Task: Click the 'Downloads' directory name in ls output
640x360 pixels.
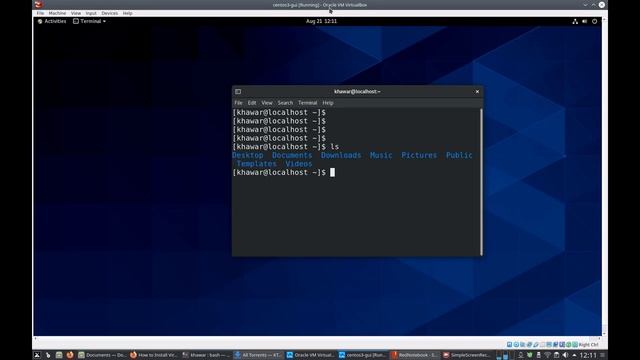Action: (341, 155)
